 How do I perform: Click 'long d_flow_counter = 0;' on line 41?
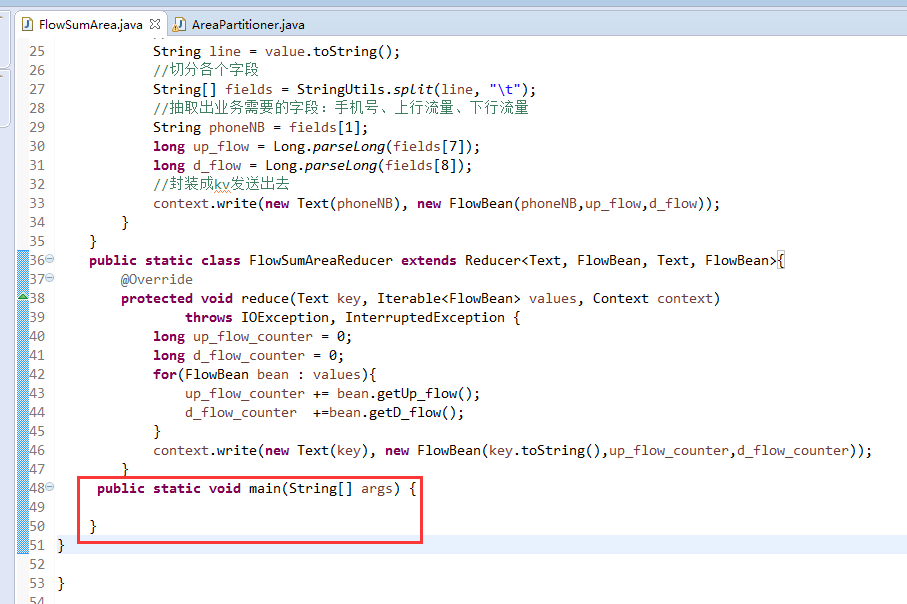[x=248, y=356]
